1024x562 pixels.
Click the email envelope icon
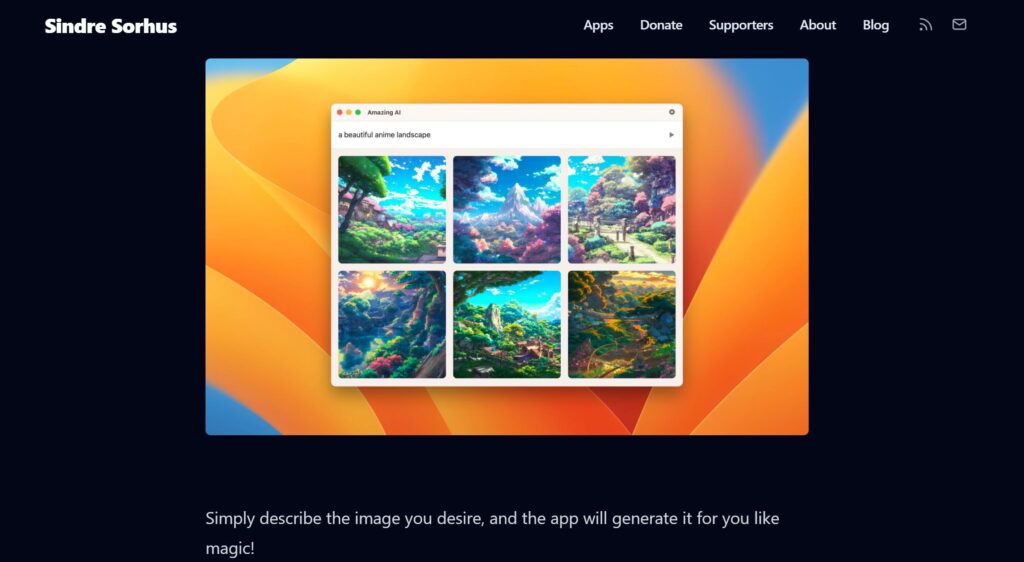pyautogui.click(x=959, y=25)
